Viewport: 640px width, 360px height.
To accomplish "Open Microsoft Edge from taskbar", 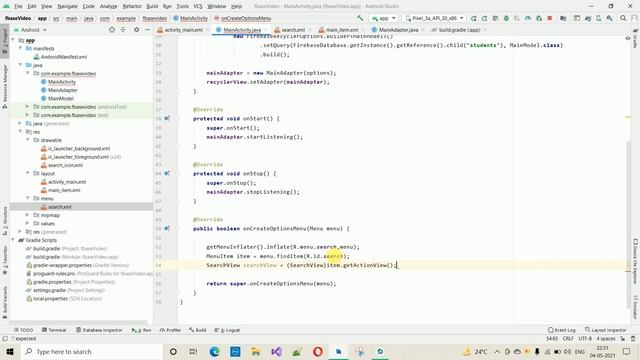I will [x=214, y=351].
